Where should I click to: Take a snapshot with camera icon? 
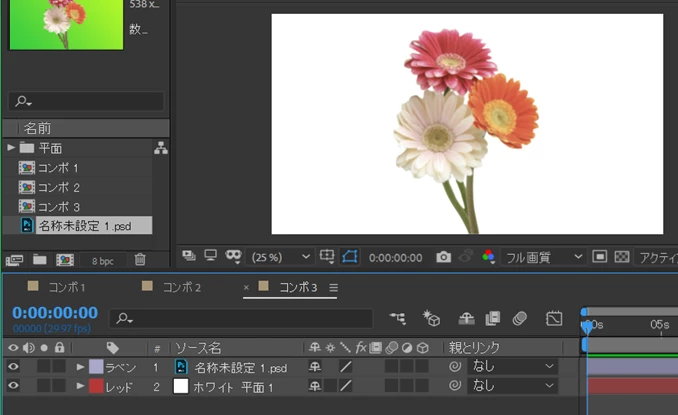[443, 257]
